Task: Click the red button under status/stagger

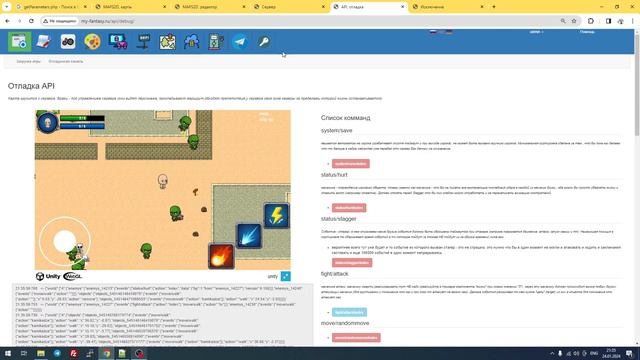Action: (352, 262)
